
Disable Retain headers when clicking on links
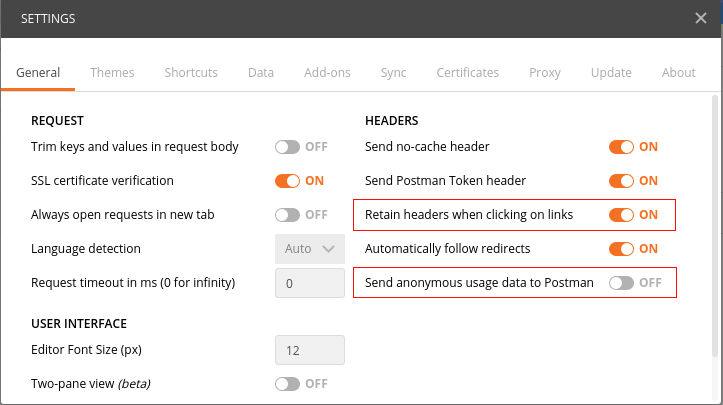click(622, 215)
